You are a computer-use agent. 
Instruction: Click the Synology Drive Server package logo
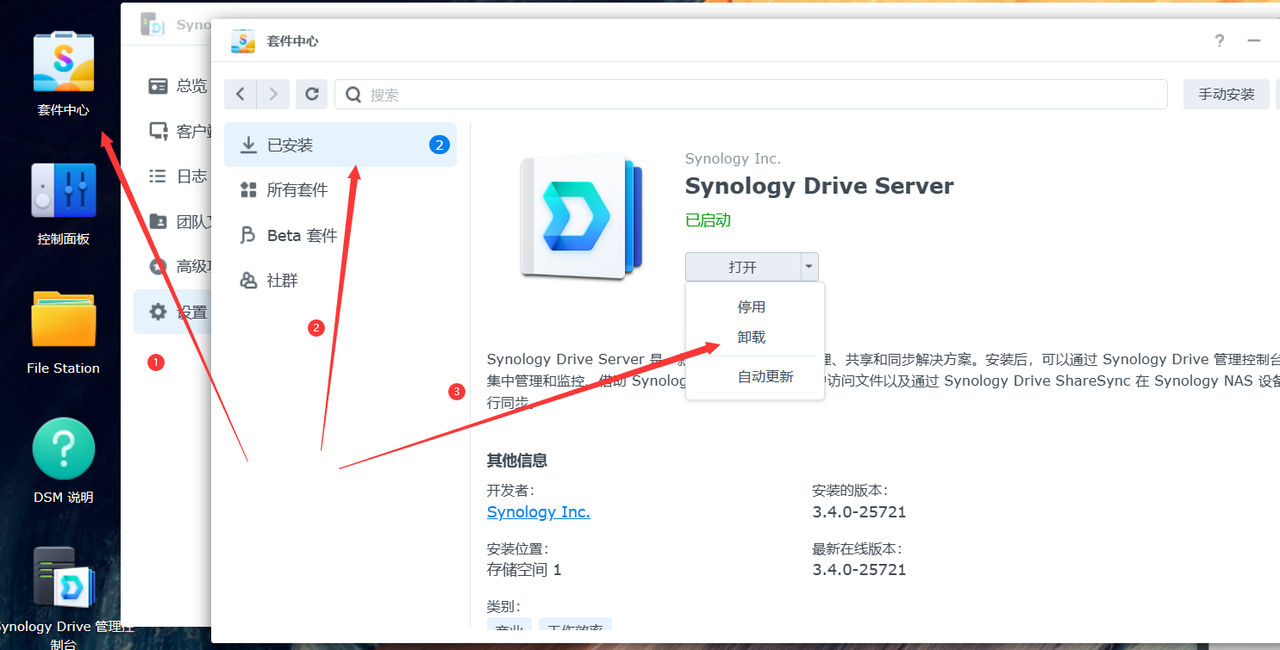tap(581, 216)
